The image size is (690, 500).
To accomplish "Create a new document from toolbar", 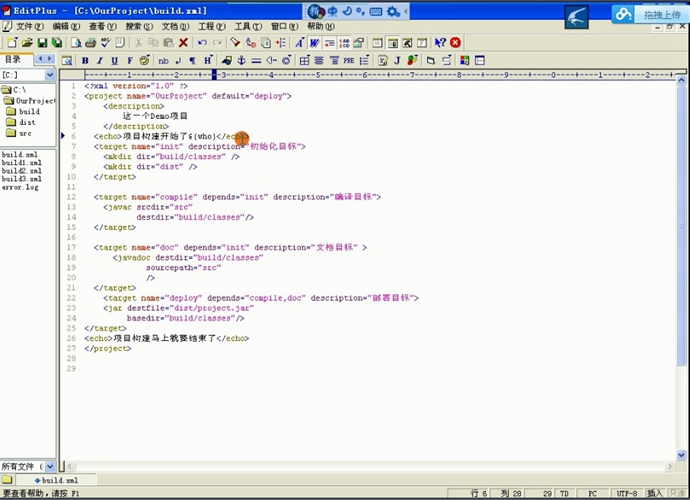I will click(x=12, y=43).
